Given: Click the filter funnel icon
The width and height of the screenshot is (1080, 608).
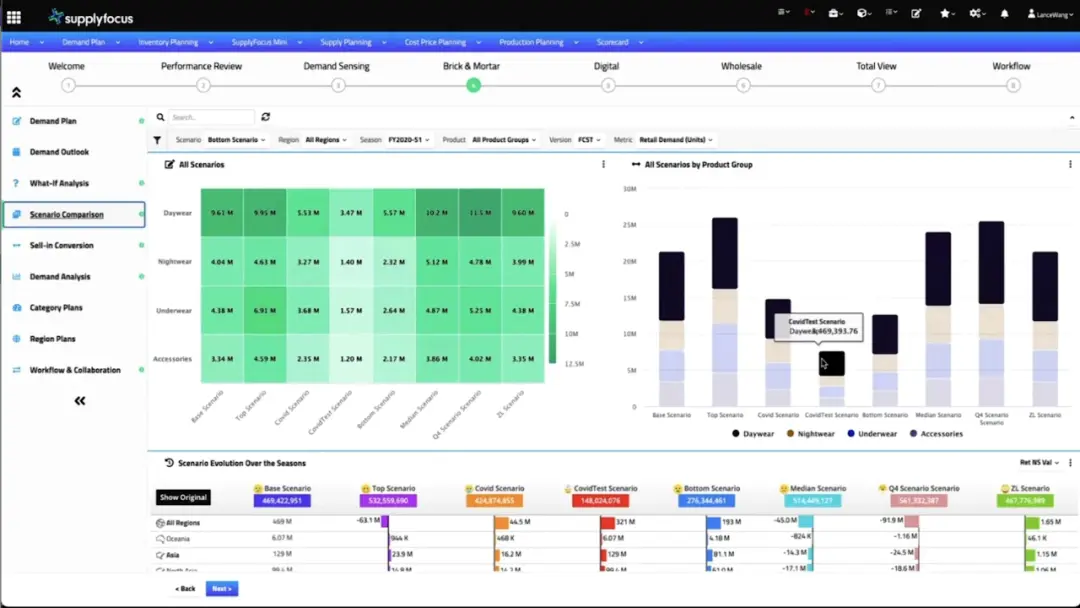Looking at the screenshot, I should [x=157, y=140].
